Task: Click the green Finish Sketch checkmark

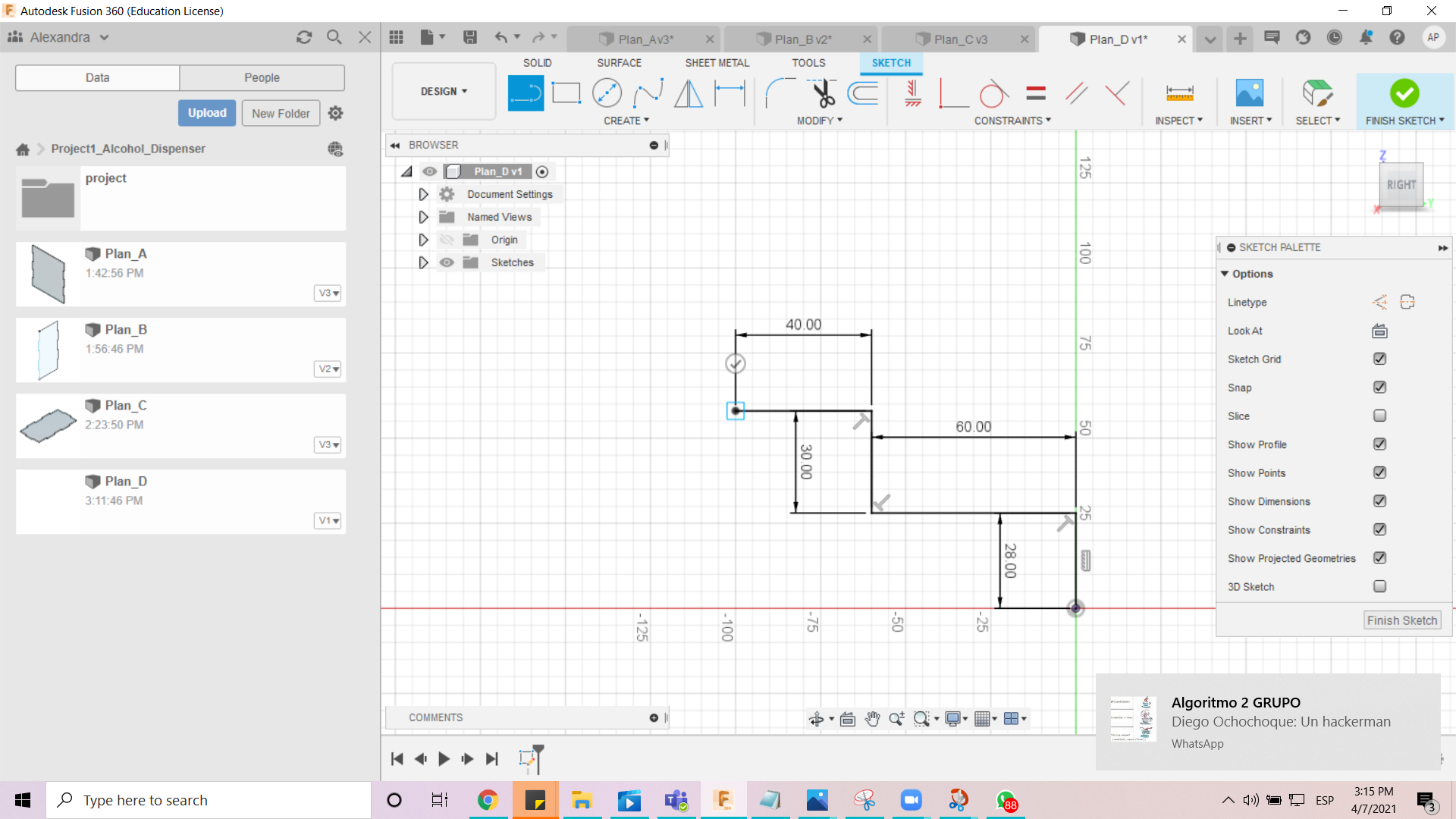Action: click(1404, 93)
